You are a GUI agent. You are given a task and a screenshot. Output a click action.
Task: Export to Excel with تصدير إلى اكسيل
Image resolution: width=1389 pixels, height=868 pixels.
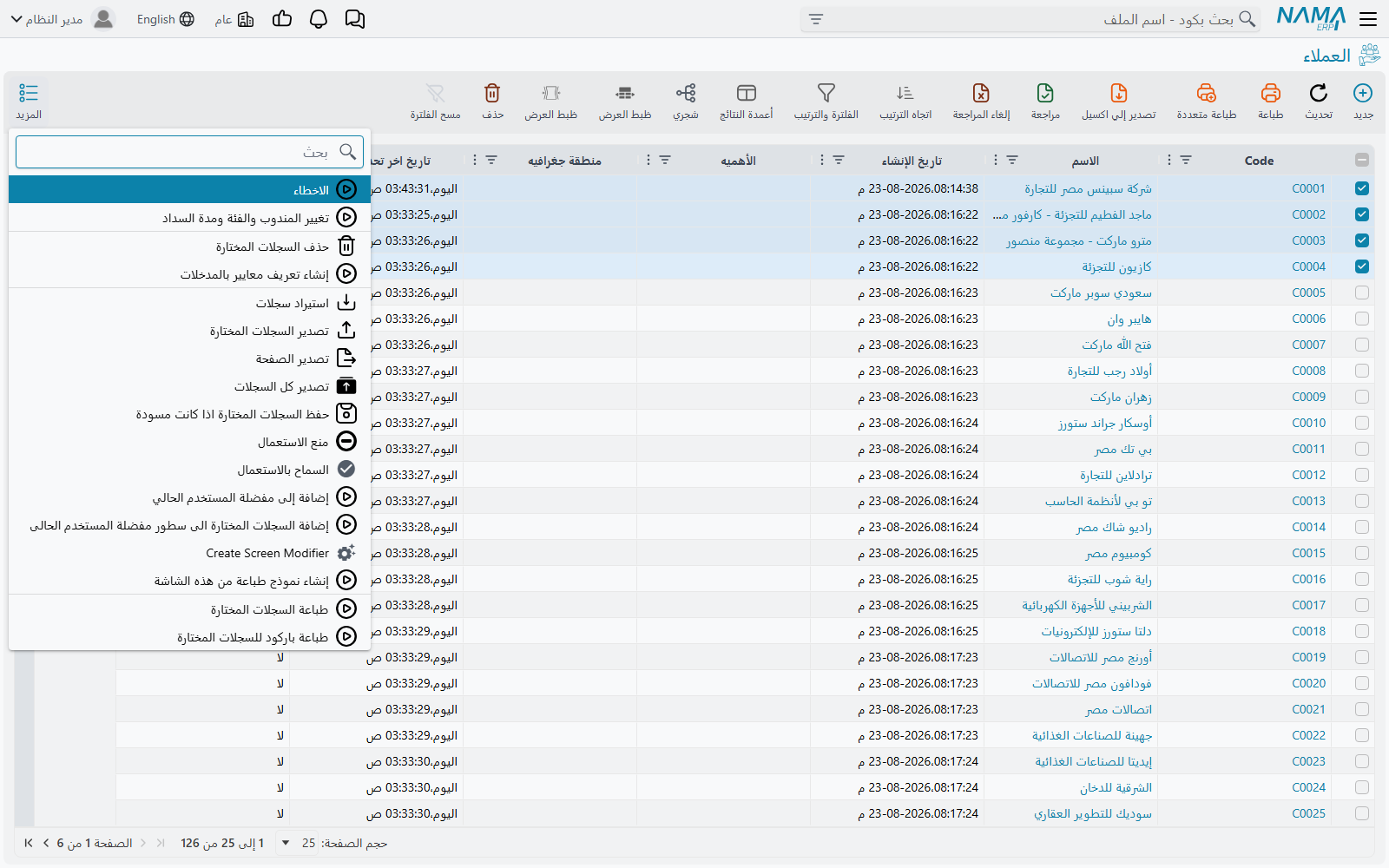(x=1119, y=93)
